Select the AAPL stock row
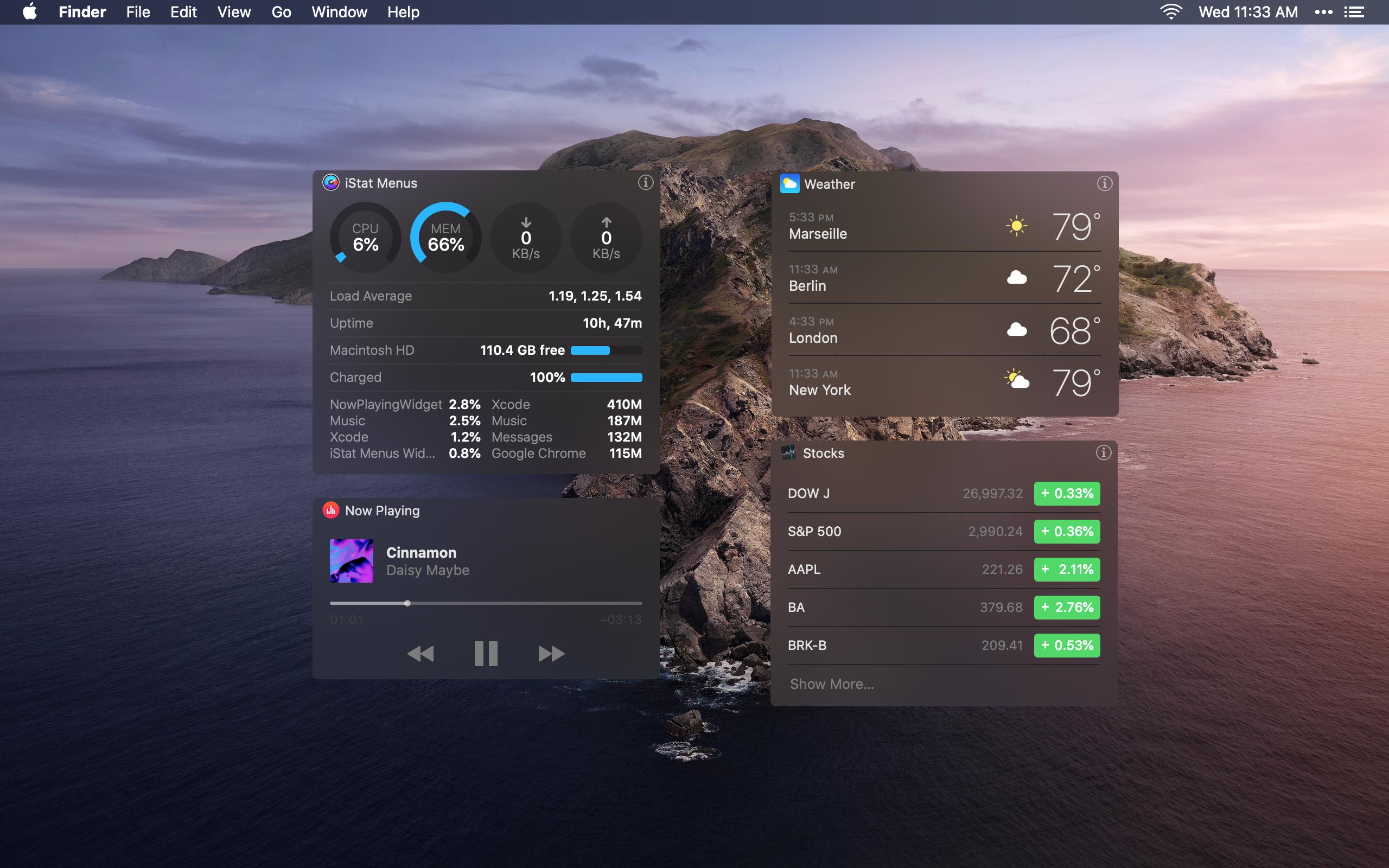 (944, 570)
